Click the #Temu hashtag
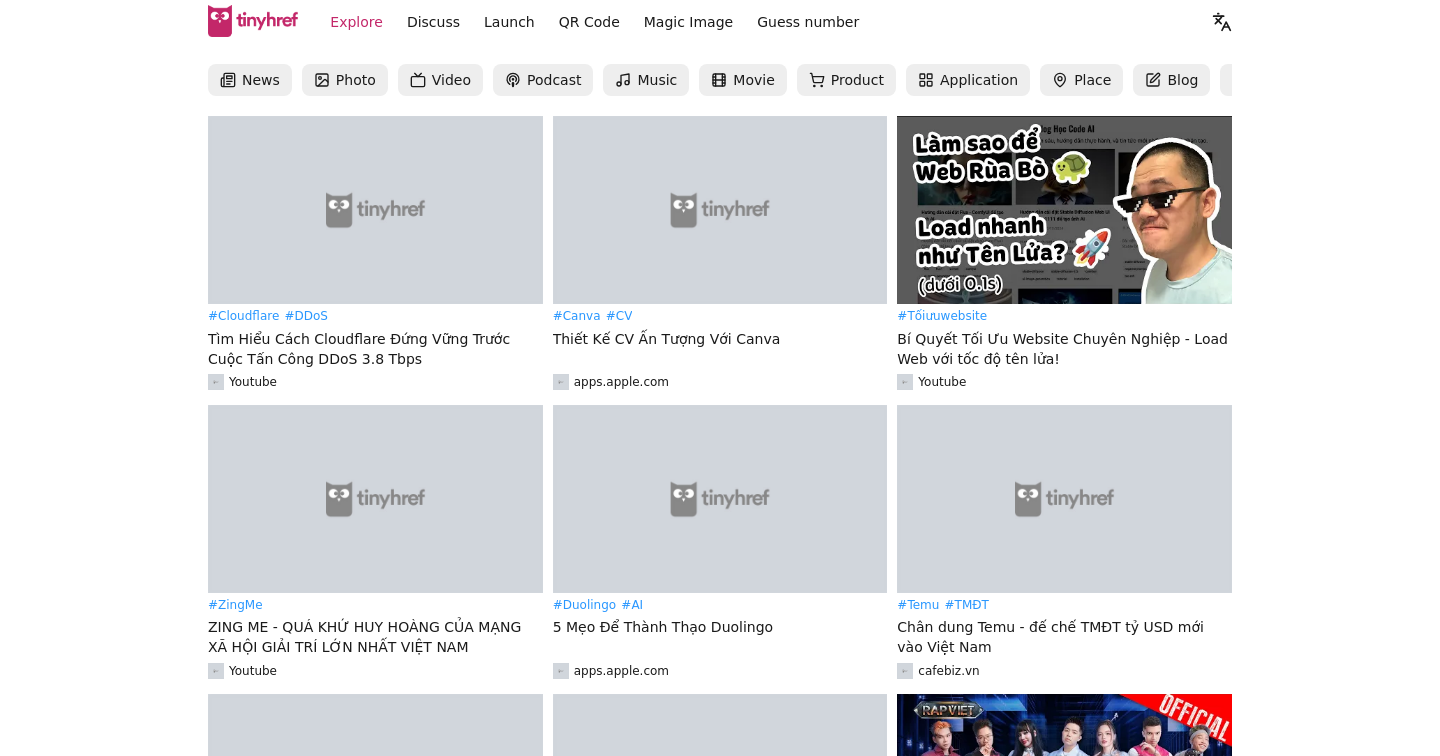Viewport: 1440px width, 756px height. click(918, 605)
